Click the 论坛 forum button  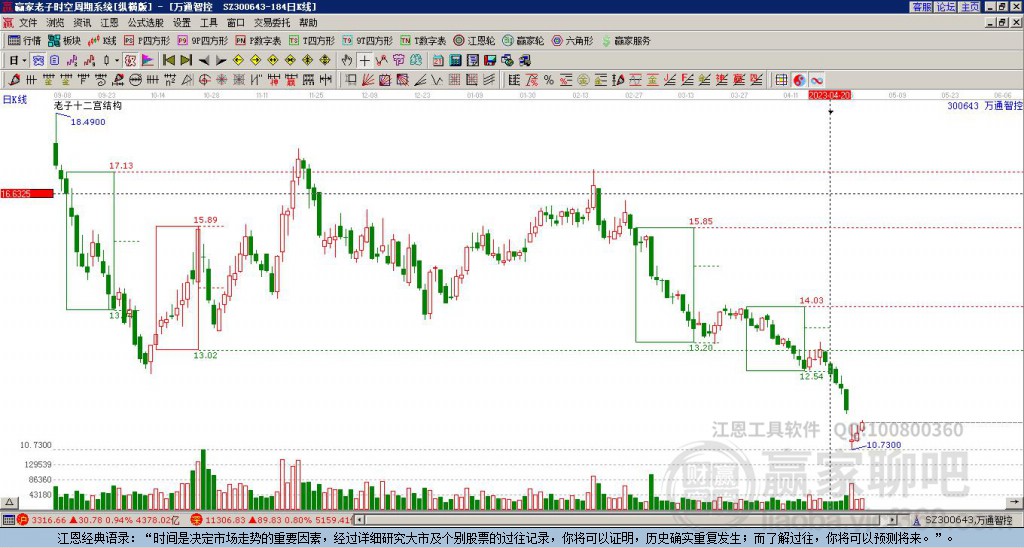point(946,7)
